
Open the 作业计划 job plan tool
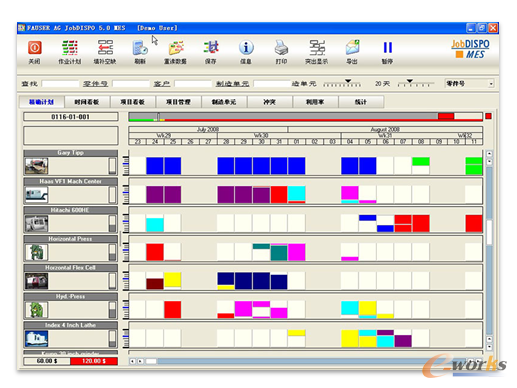coord(70,48)
